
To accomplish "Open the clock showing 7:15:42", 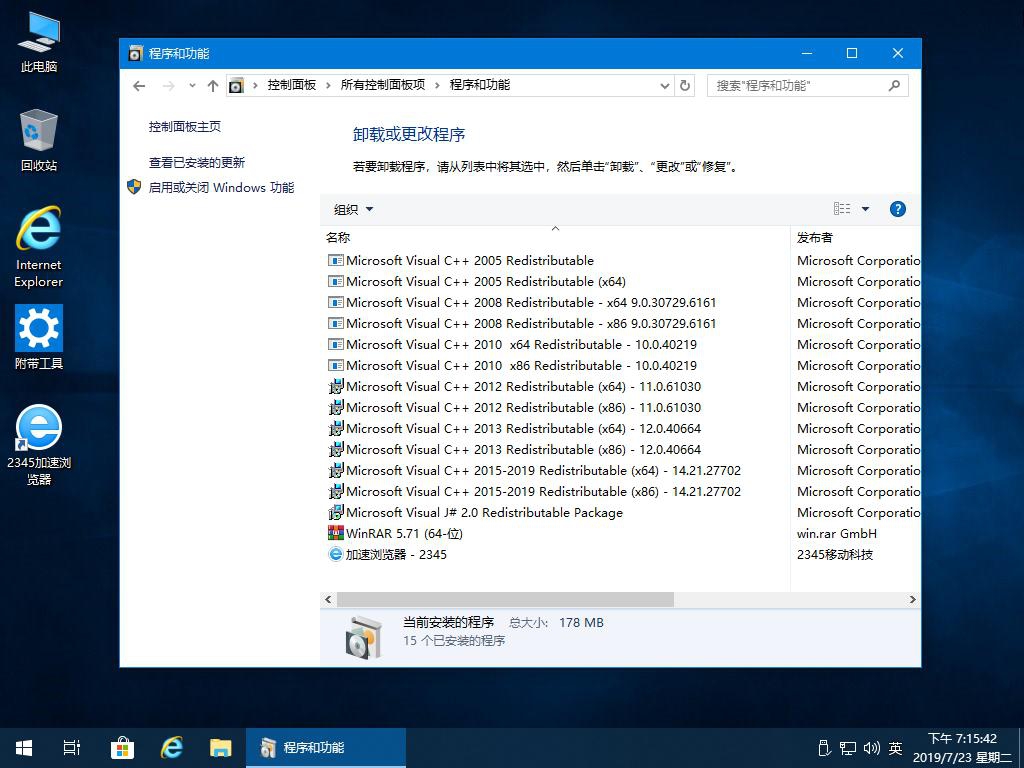I will click(963, 748).
